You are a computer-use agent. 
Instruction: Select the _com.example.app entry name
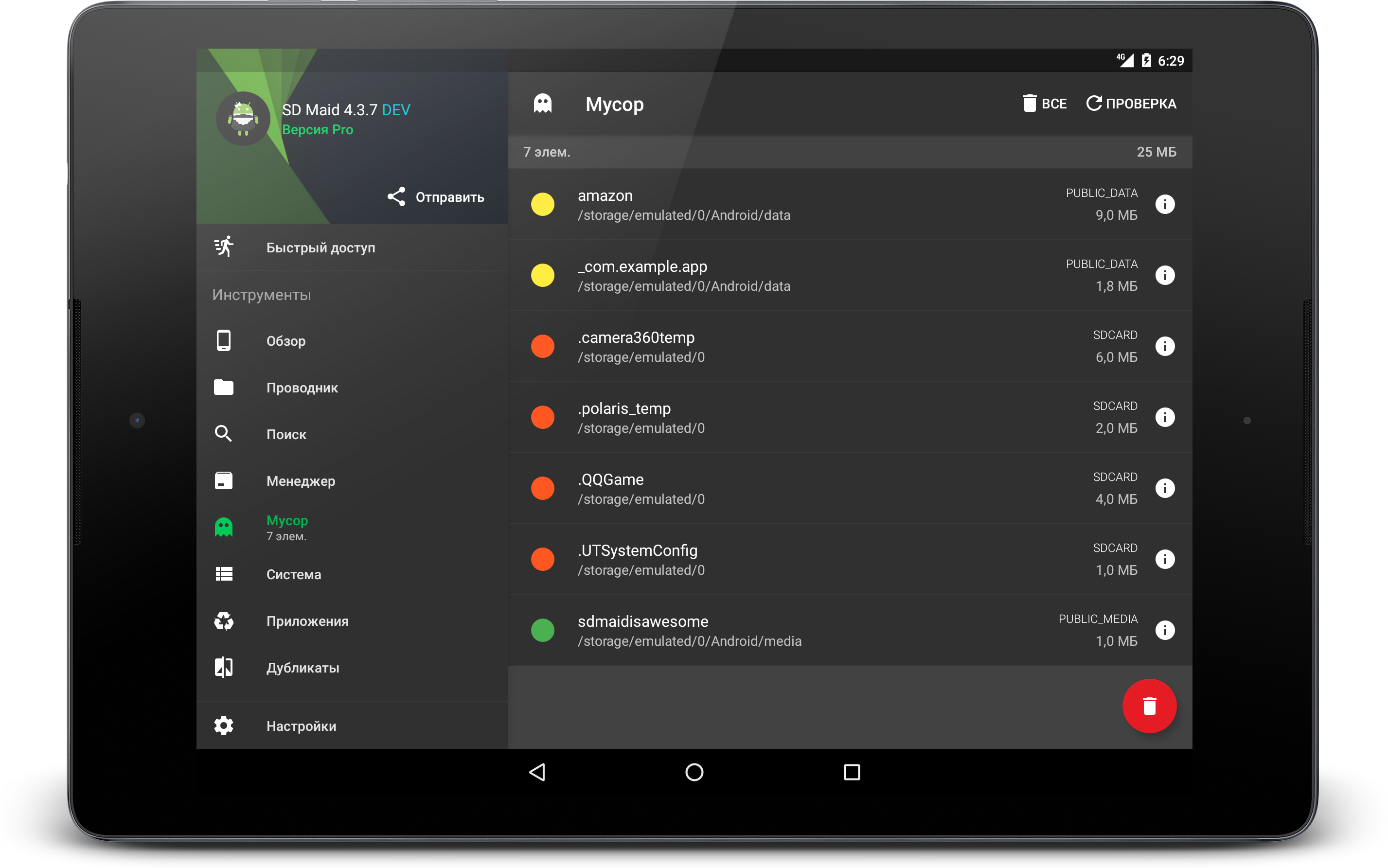[x=642, y=267]
